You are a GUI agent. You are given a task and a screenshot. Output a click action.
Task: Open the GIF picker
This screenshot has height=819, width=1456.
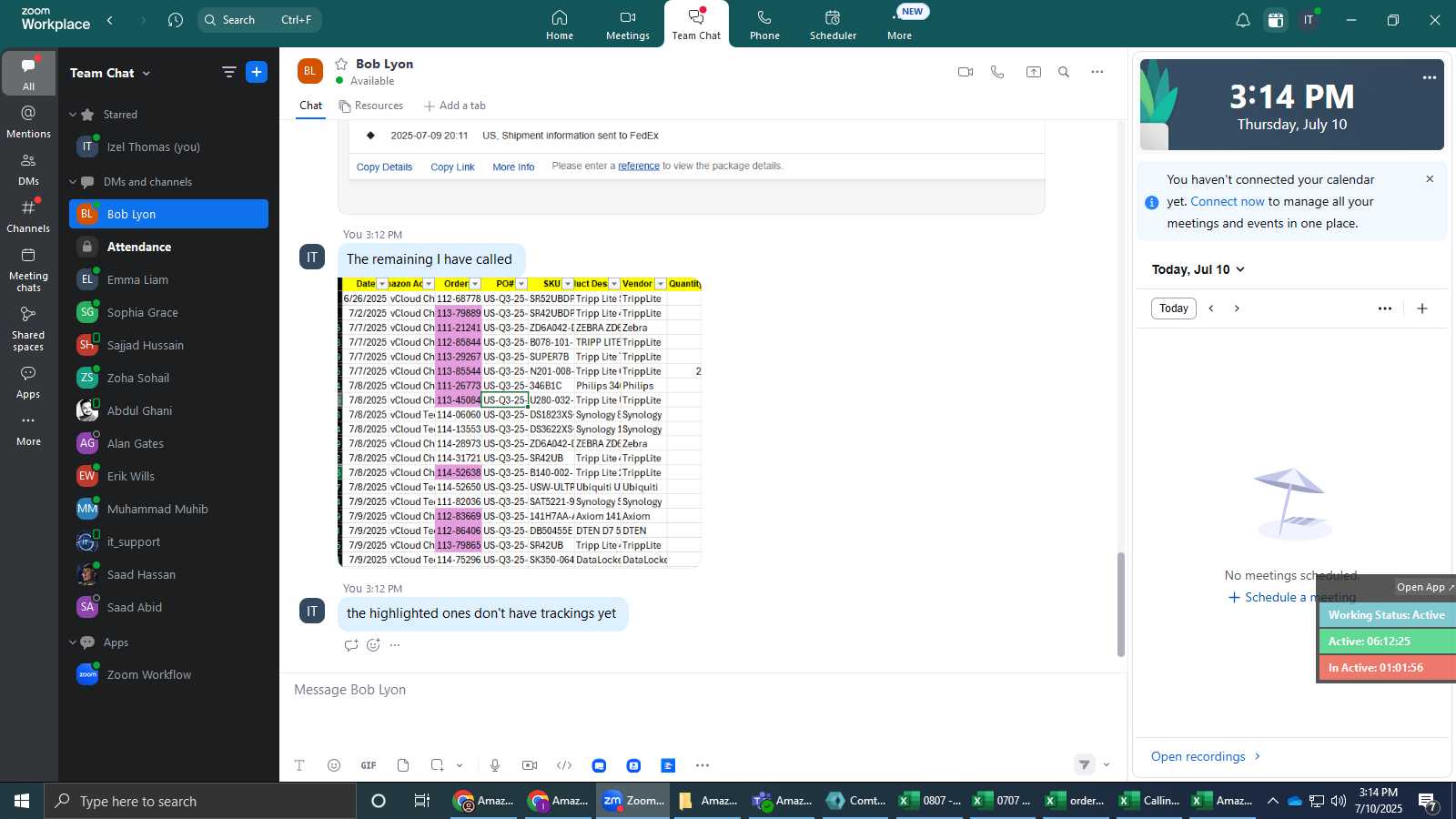[x=369, y=765]
